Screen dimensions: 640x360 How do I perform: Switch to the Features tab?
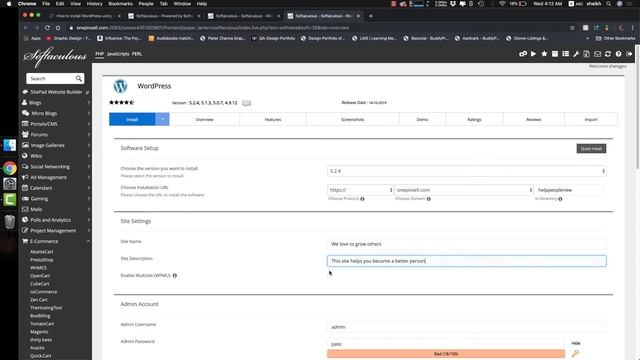point(273,119)
